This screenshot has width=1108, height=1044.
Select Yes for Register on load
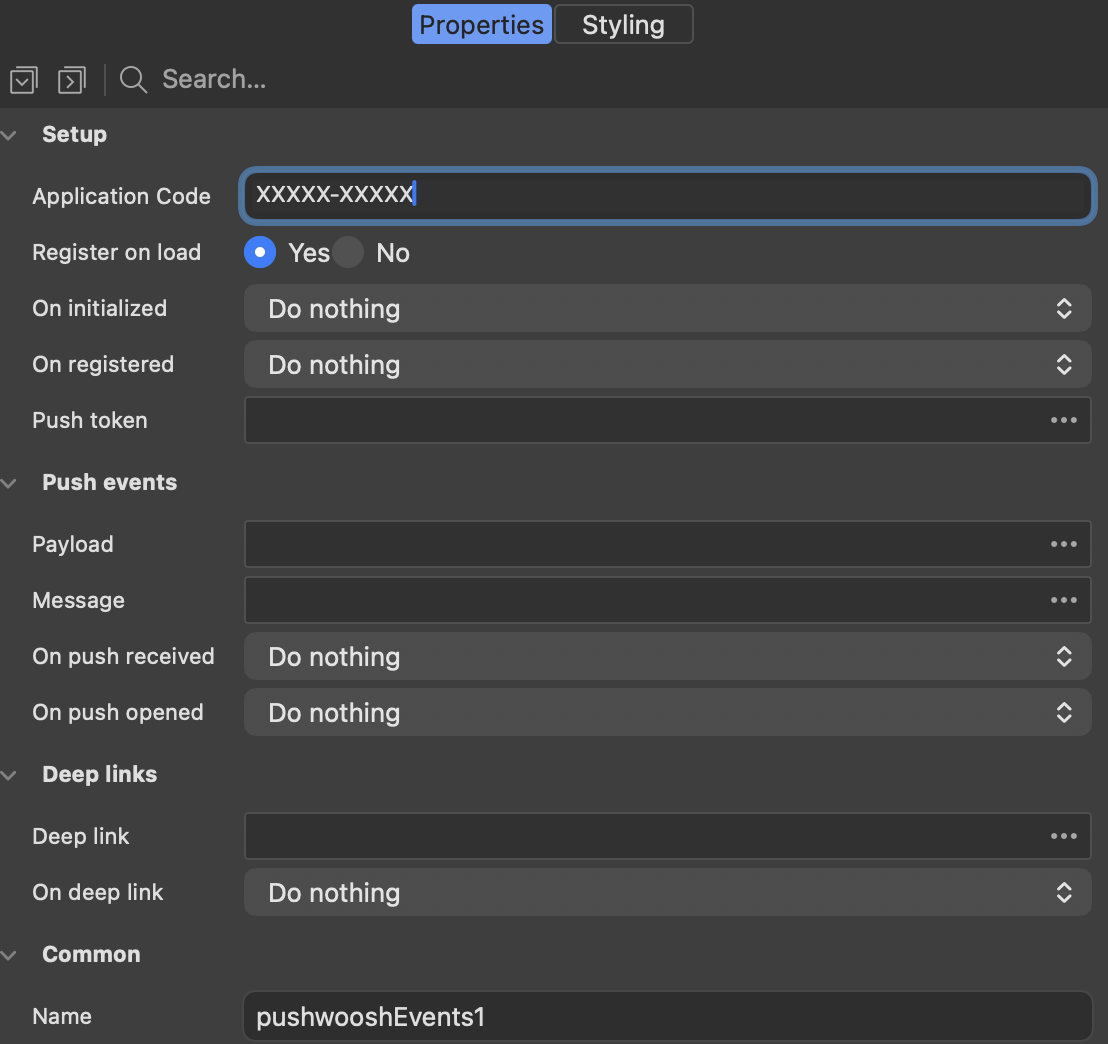pyautogui.click(x=260, y=252)
